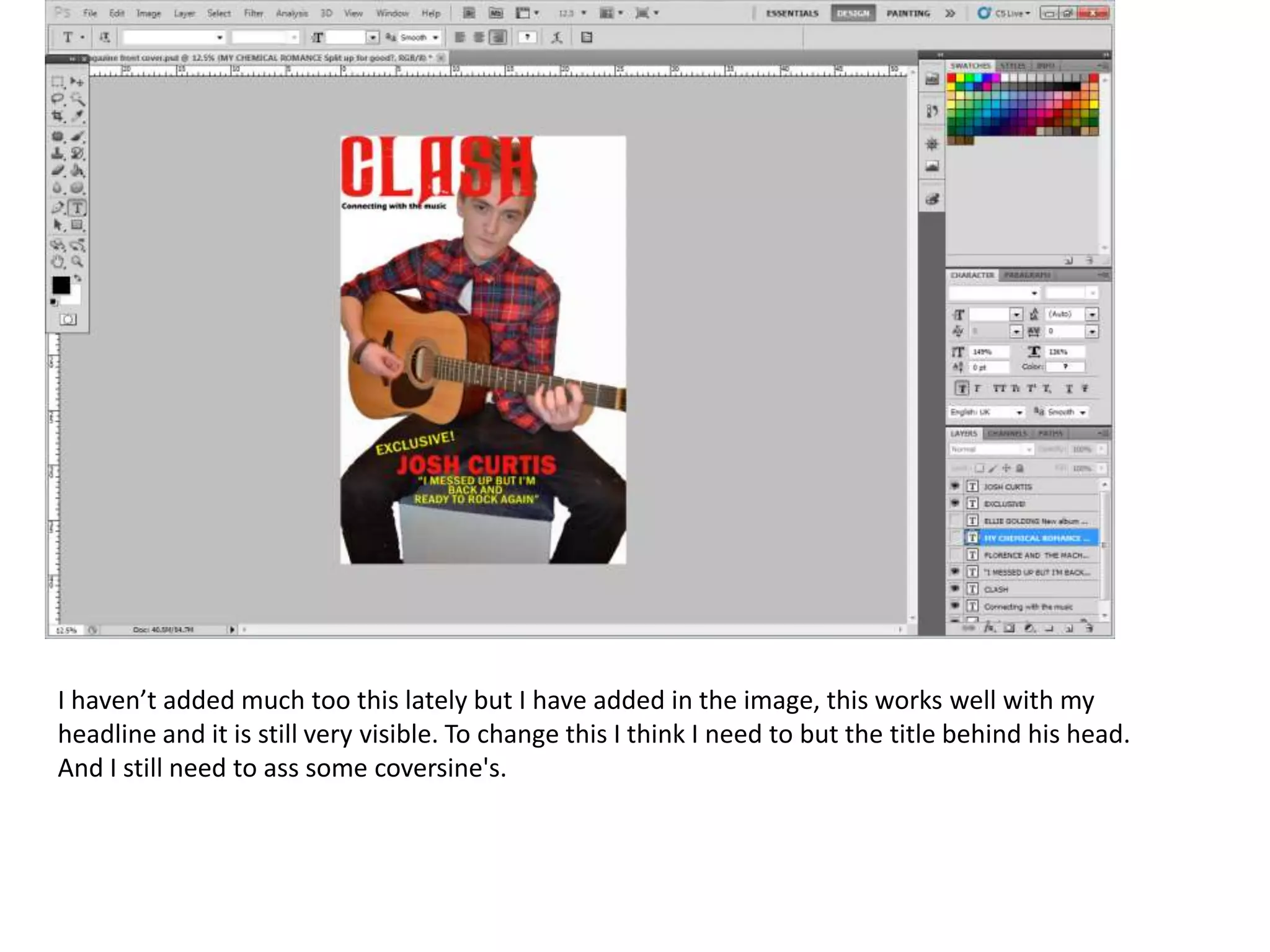
Task: Expand the workspace switcher chevron
Action: pyautogui.click(x=950, y=13)
